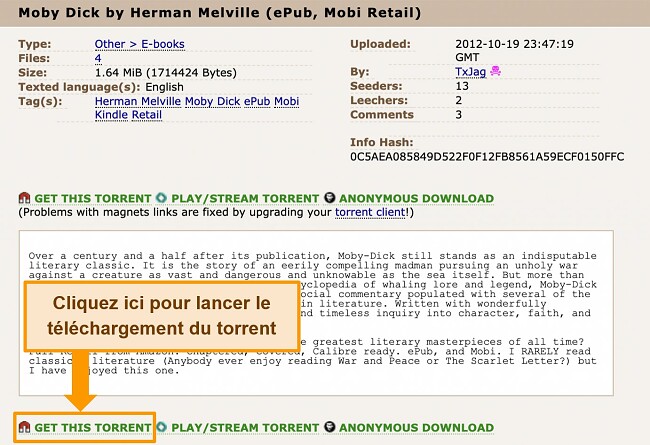Click the Leechers label
Screen dimensions: 650x445
pyautogui.click(x=379, y=100)
